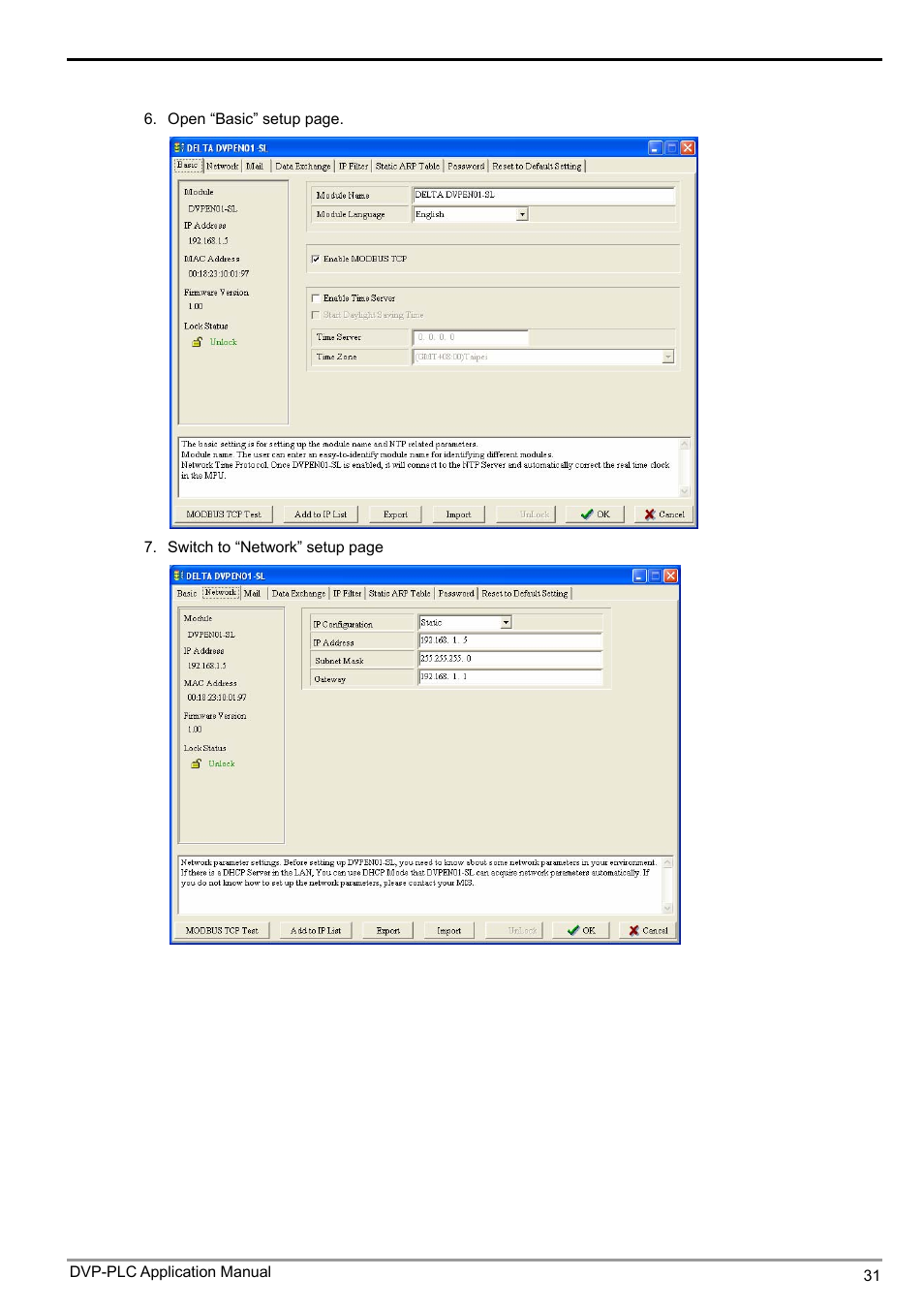Open Mail tab in lower window

click(x=253, y=593)
